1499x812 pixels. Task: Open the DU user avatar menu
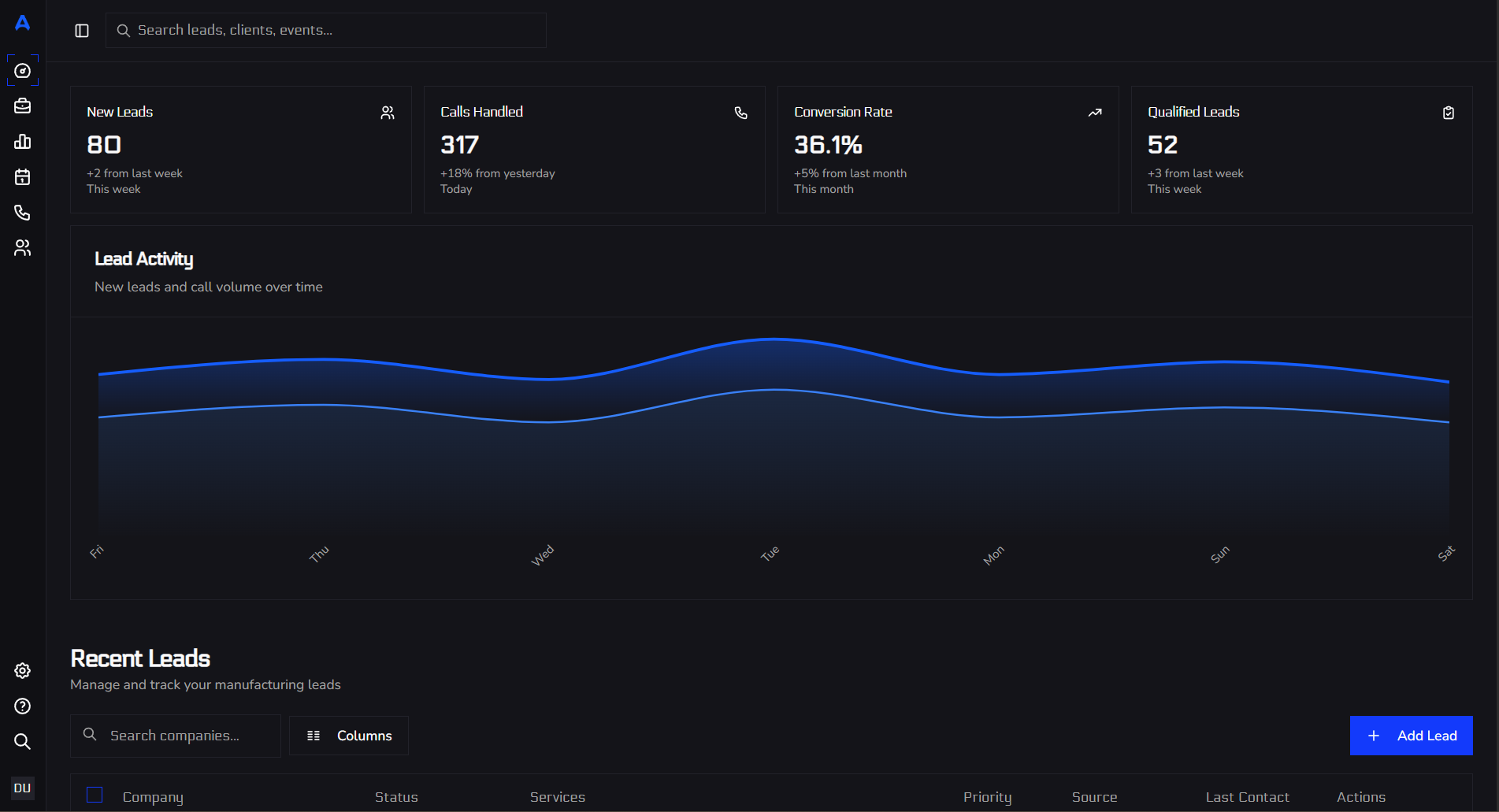23,788
